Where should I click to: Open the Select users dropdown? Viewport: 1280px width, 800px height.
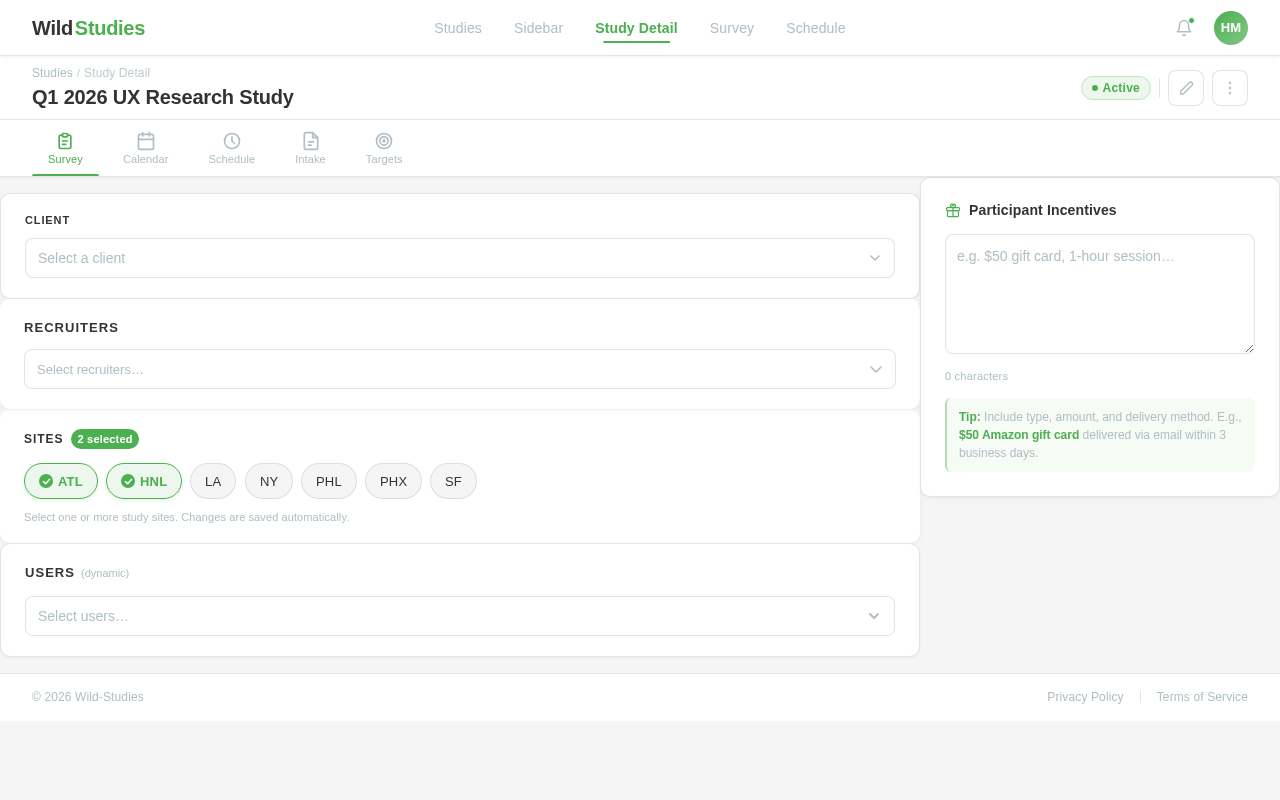point(459,616)
